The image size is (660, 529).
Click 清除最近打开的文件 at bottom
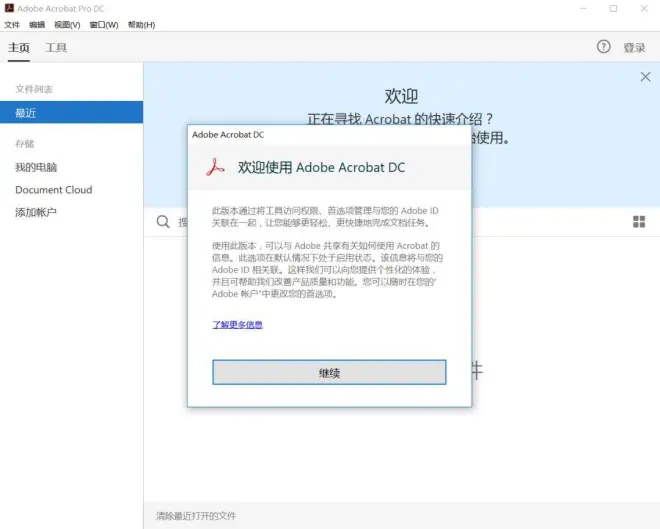point(196,516)
